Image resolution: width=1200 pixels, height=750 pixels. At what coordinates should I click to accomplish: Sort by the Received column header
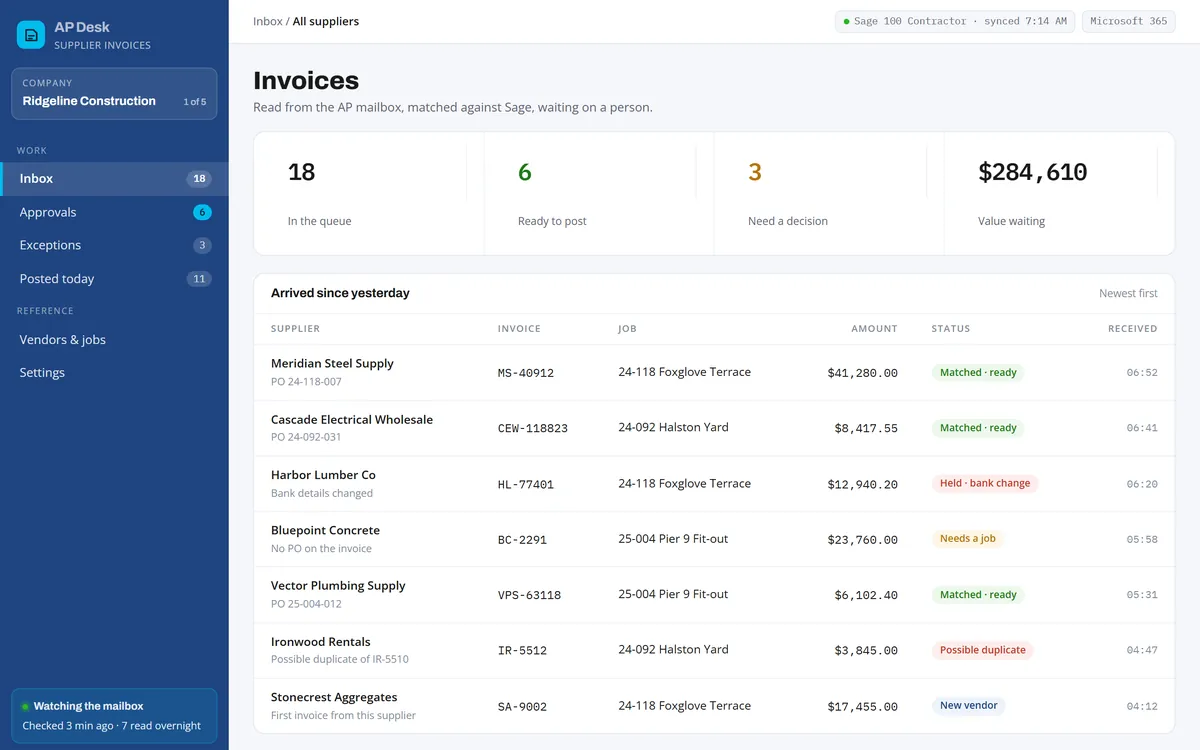pyautogui.click(x=1132, y=329)
